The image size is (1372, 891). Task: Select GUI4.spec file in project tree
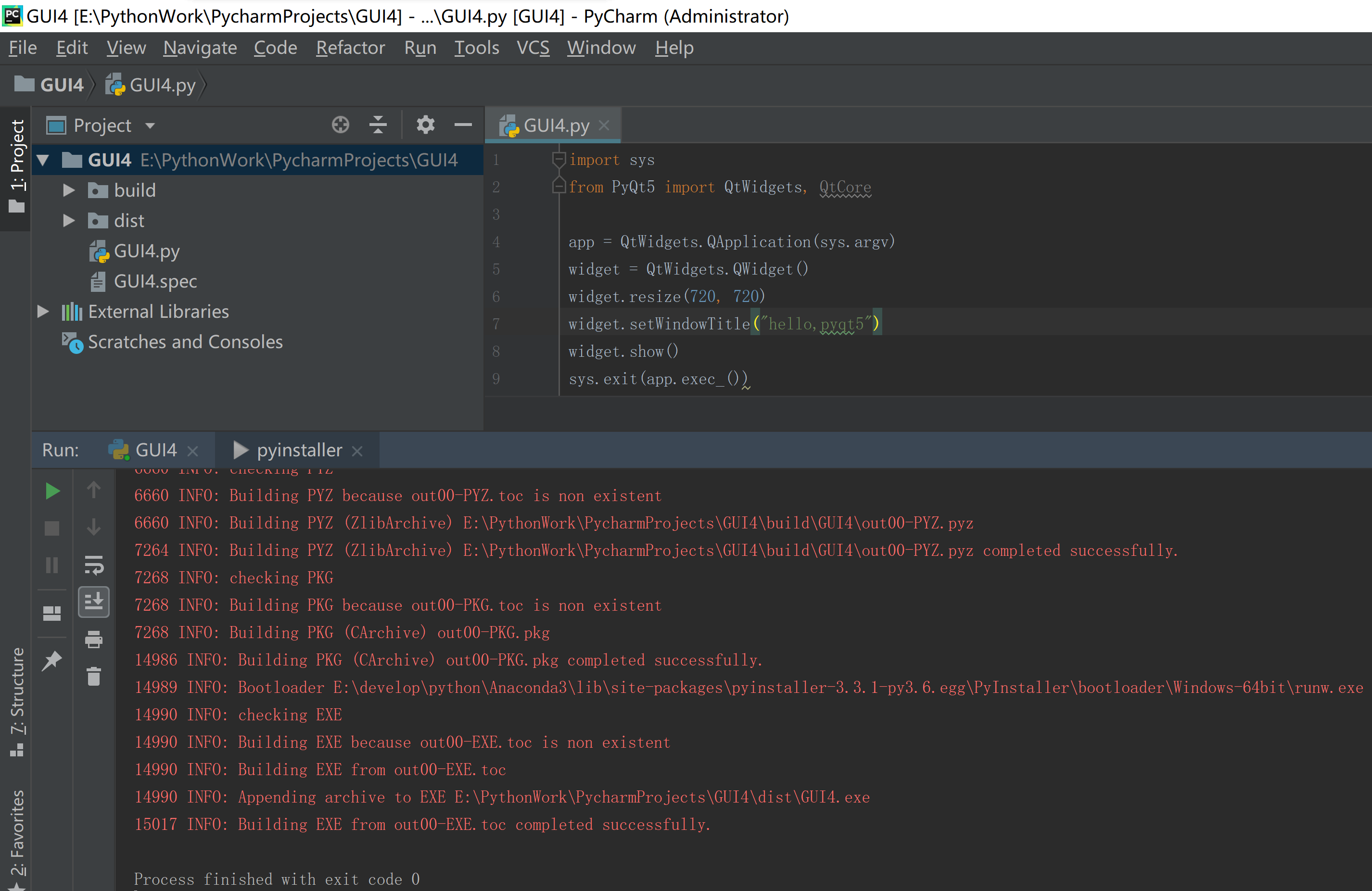[x=143, y=281]
